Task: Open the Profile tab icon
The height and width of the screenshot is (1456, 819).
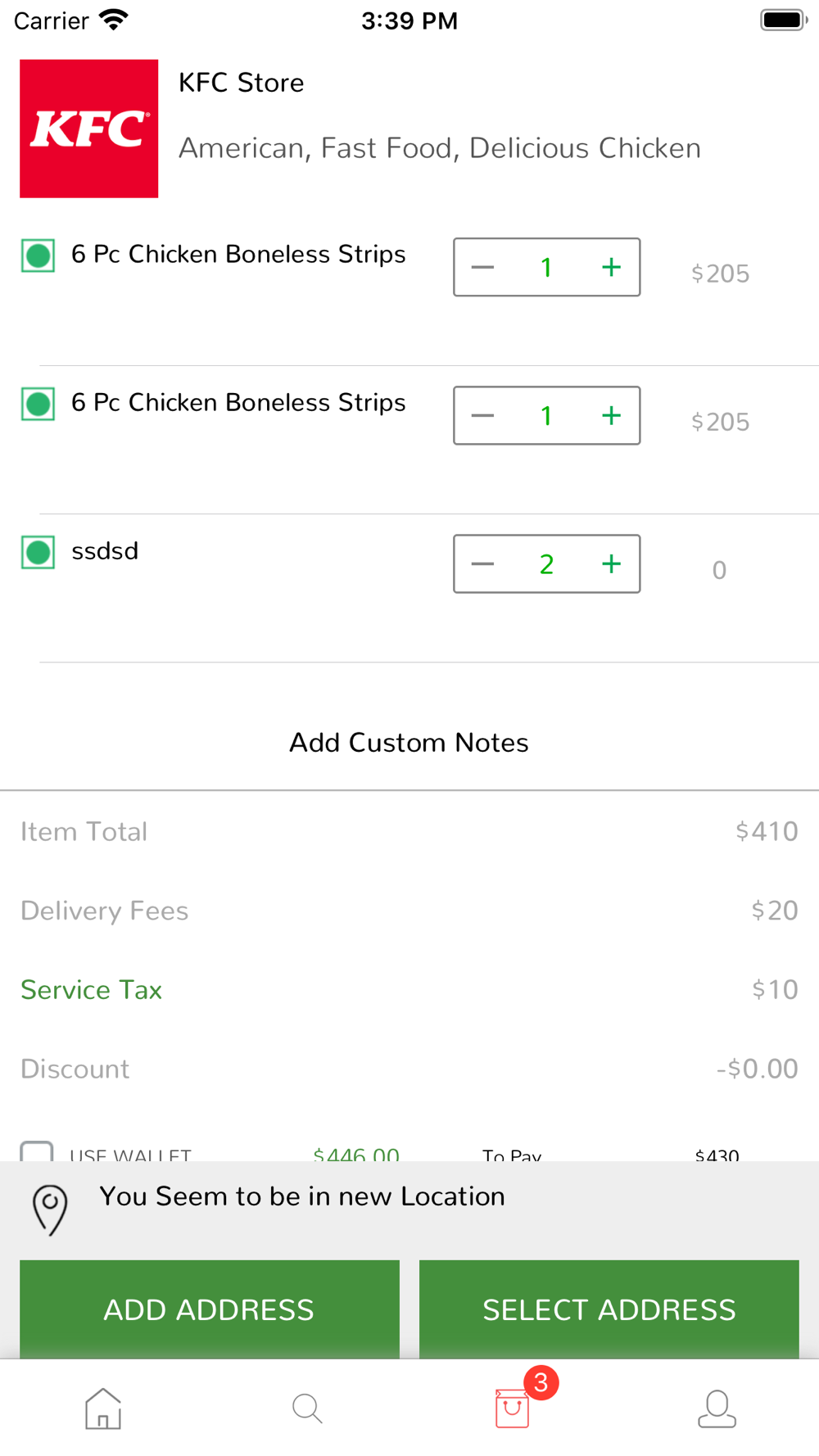Action: pos(717,1409)
